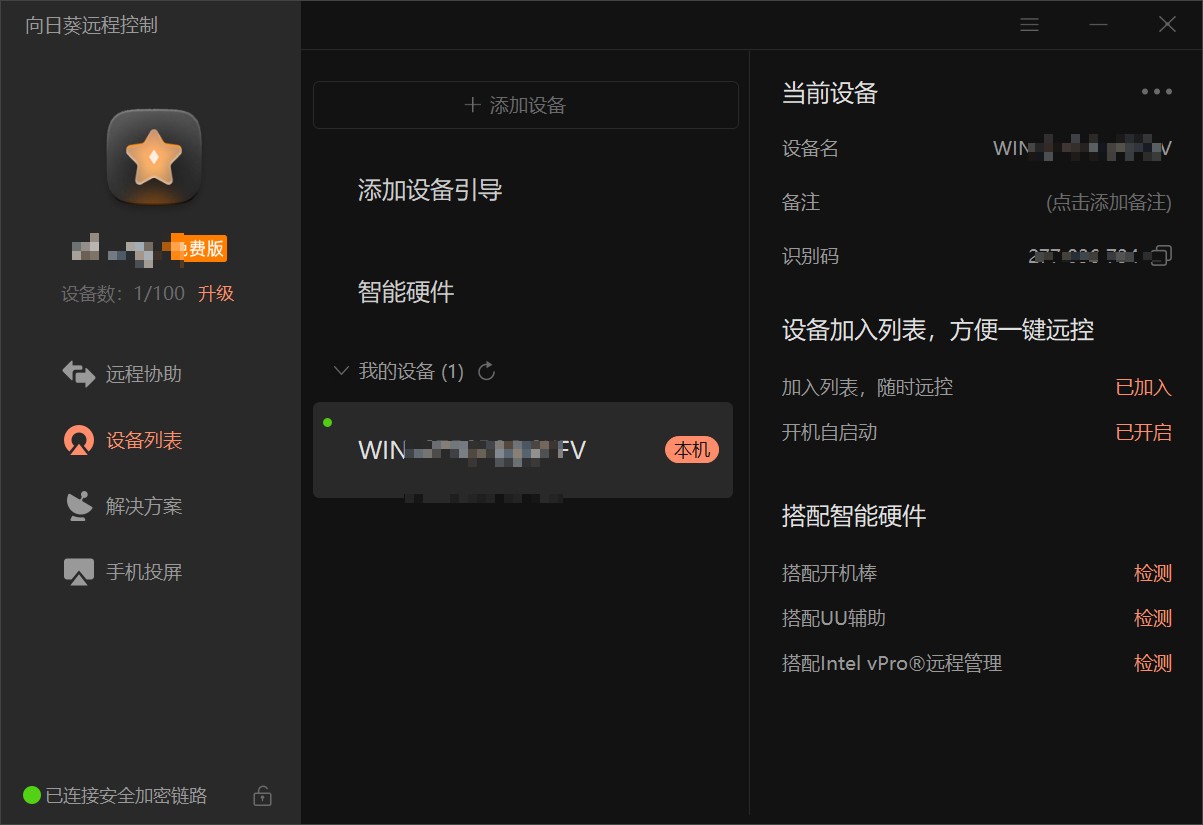
Task: Minimize the Sunlogin window
Action: coord(1098,25)
